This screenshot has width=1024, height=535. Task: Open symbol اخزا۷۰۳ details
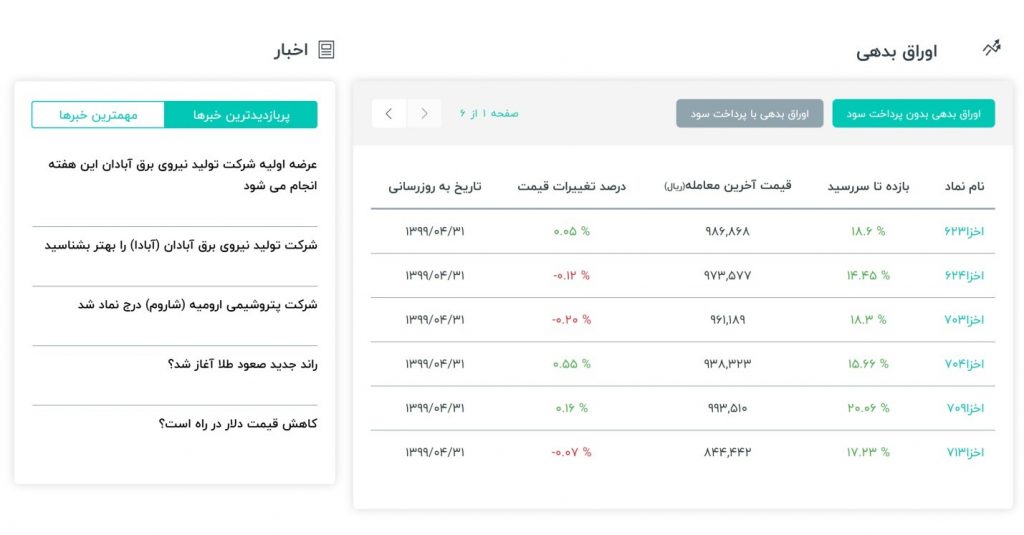click(964, 319)
